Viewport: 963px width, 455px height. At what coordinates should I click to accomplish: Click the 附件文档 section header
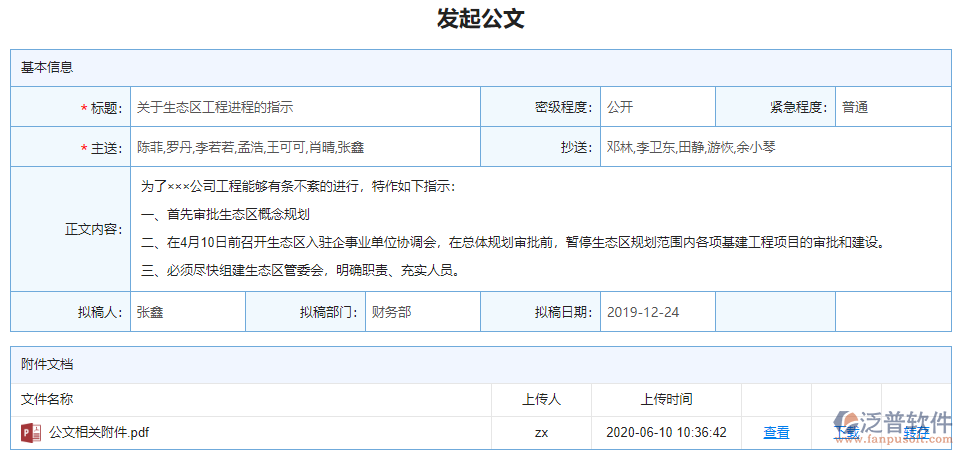click(481, 365)
